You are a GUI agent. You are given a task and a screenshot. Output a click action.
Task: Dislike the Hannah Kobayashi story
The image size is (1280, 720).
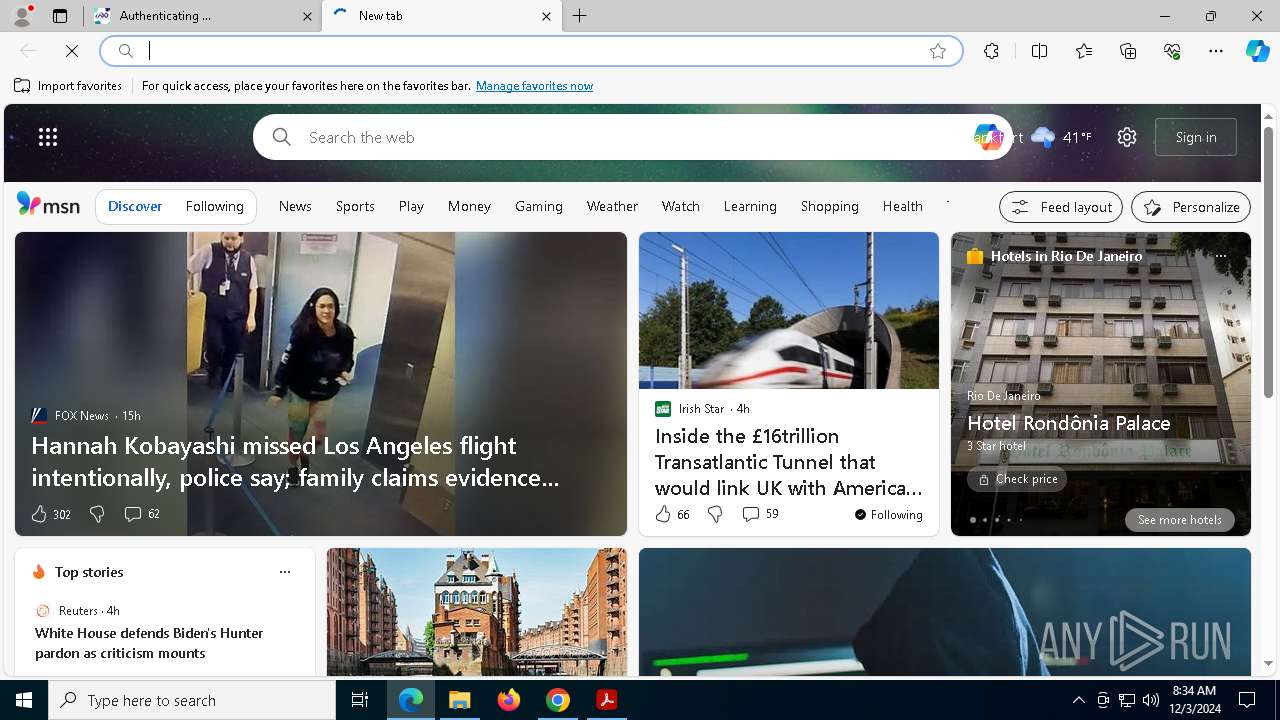point(97,514)
